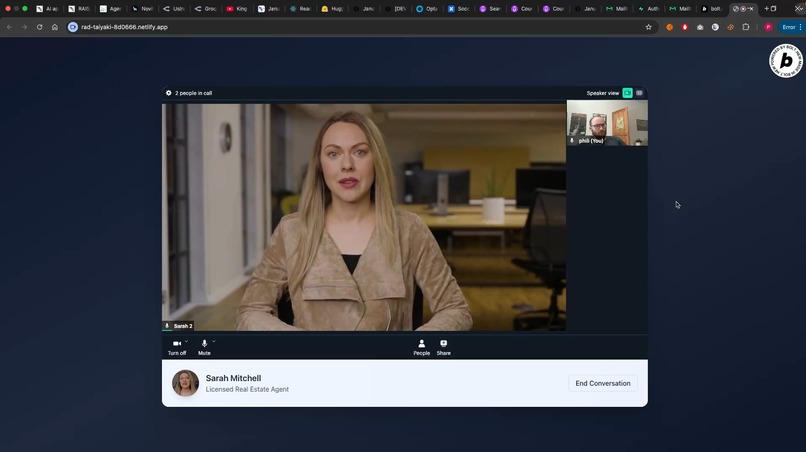Click the netlify.app address bar
806x452 pixels.
[360, 27]
